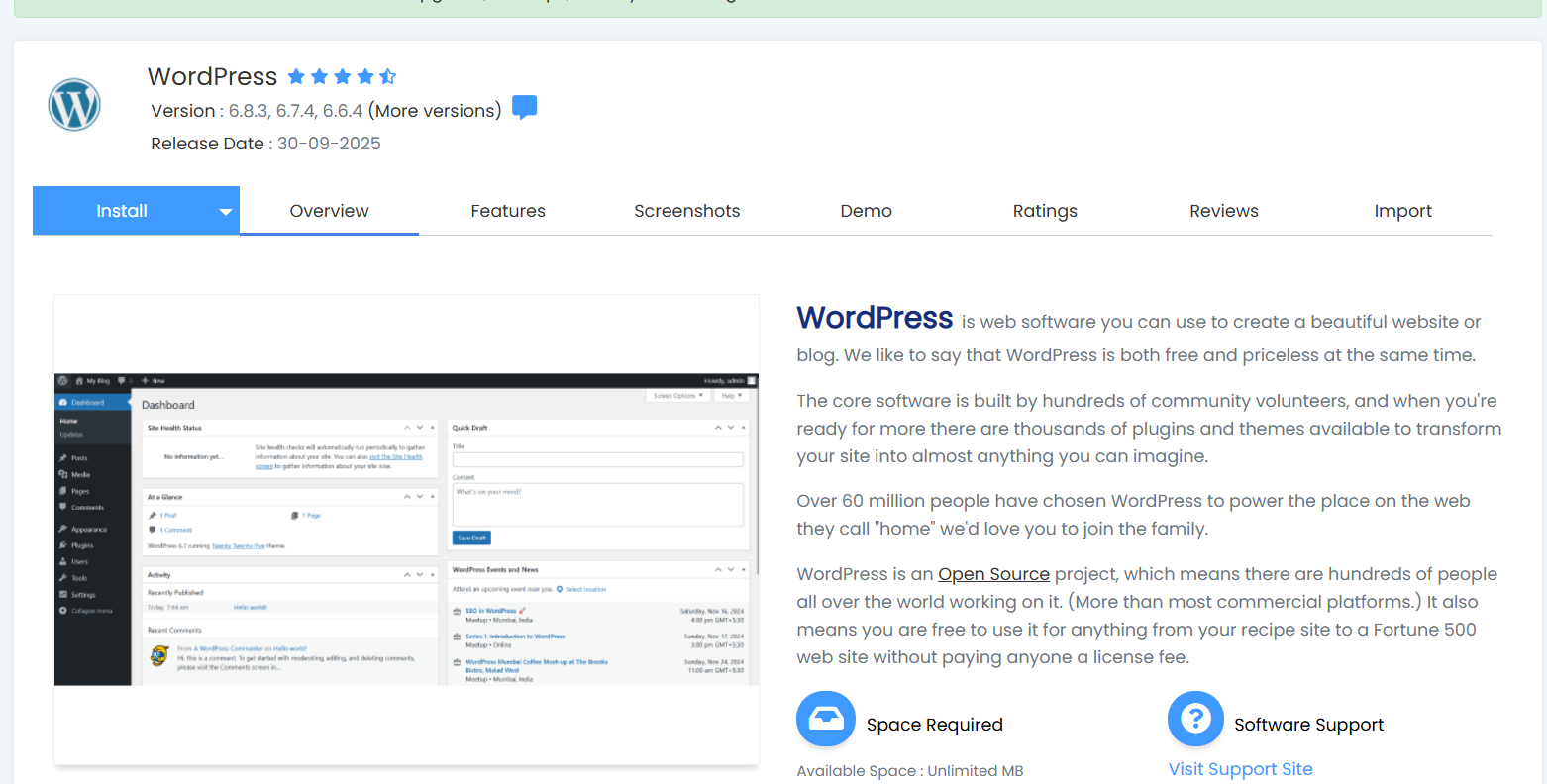Viewport: 1547px width, 784px height.
Task: Open the Demo tab
Action: coord(866,211)
